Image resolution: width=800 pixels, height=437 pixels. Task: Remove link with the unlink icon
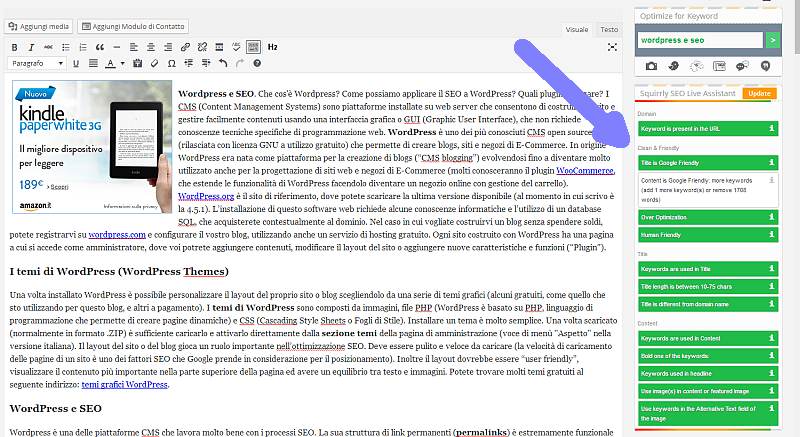202,47
